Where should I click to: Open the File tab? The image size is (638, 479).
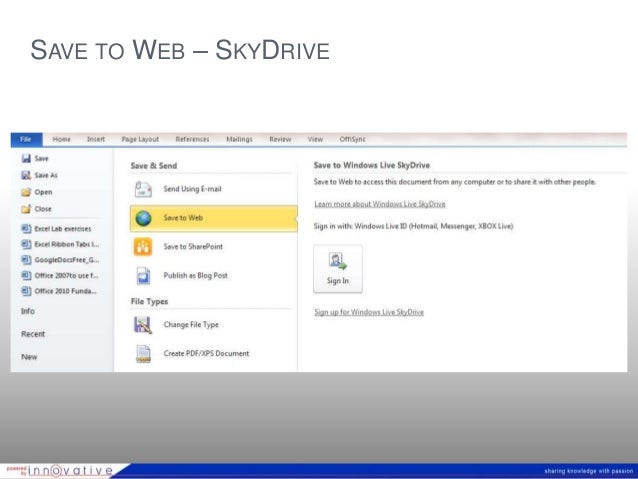click(26, 139)
